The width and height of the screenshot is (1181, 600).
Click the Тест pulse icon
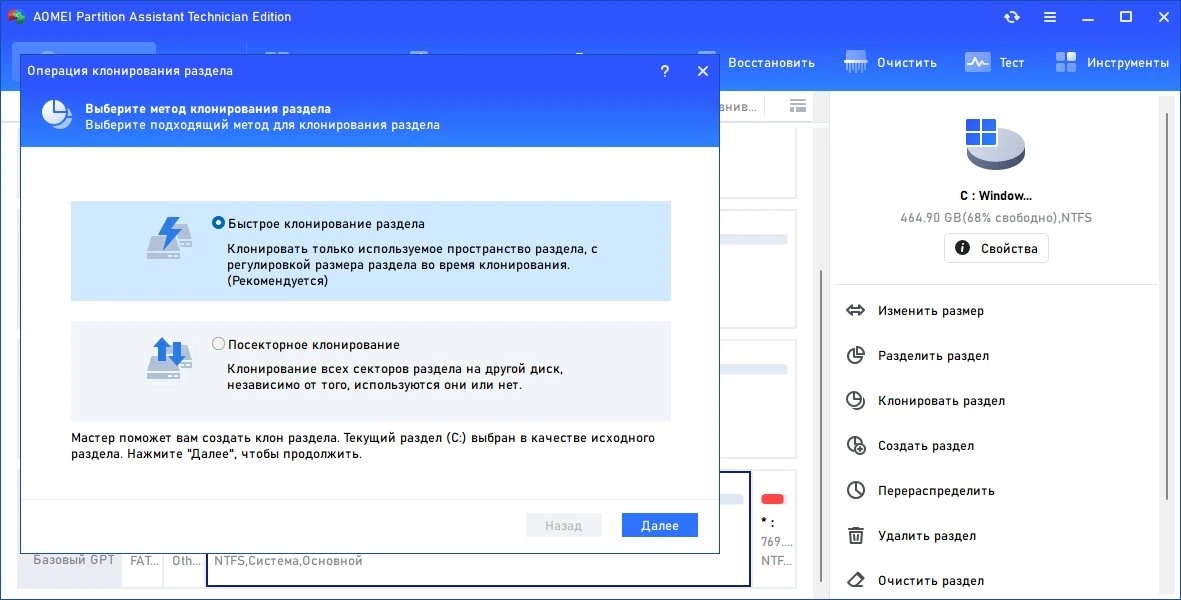pos(978,62)
